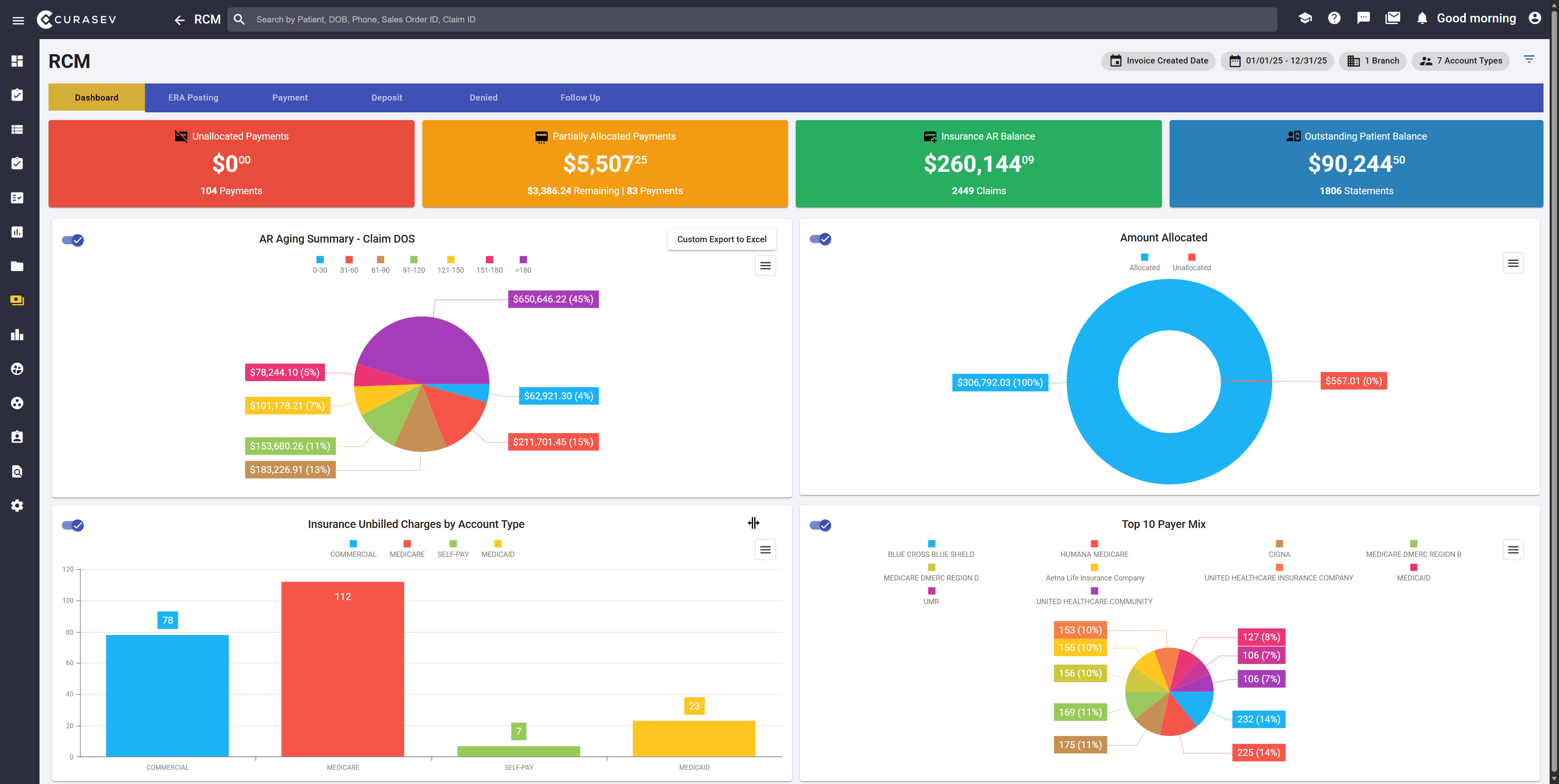Open the Invoice Created Date selector
This screenshot has height=784, width=1559.
coord(1158,61)
